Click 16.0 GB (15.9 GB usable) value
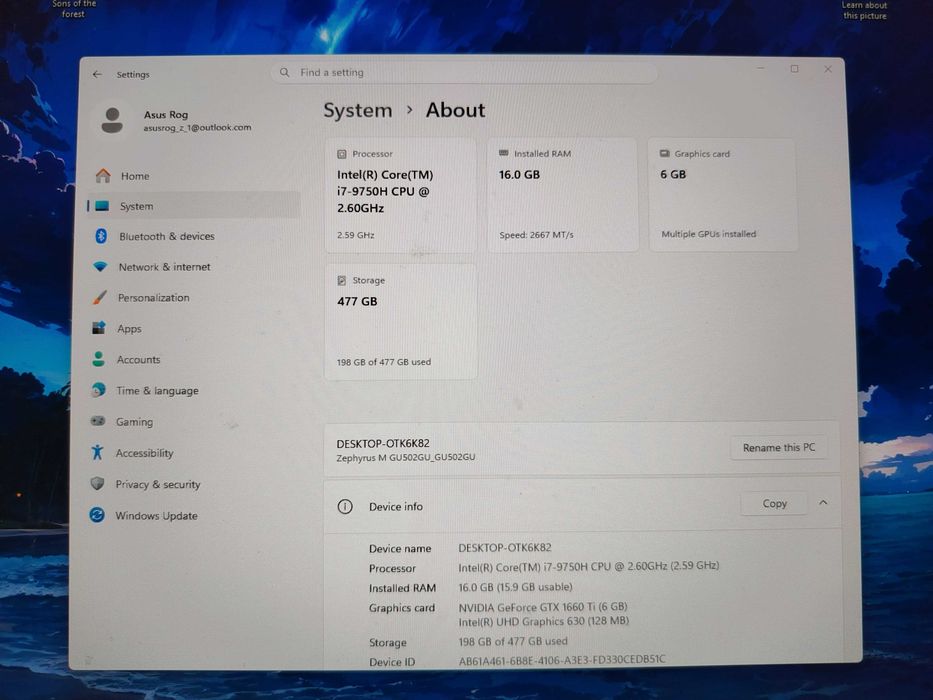 [x=515, y=587]
